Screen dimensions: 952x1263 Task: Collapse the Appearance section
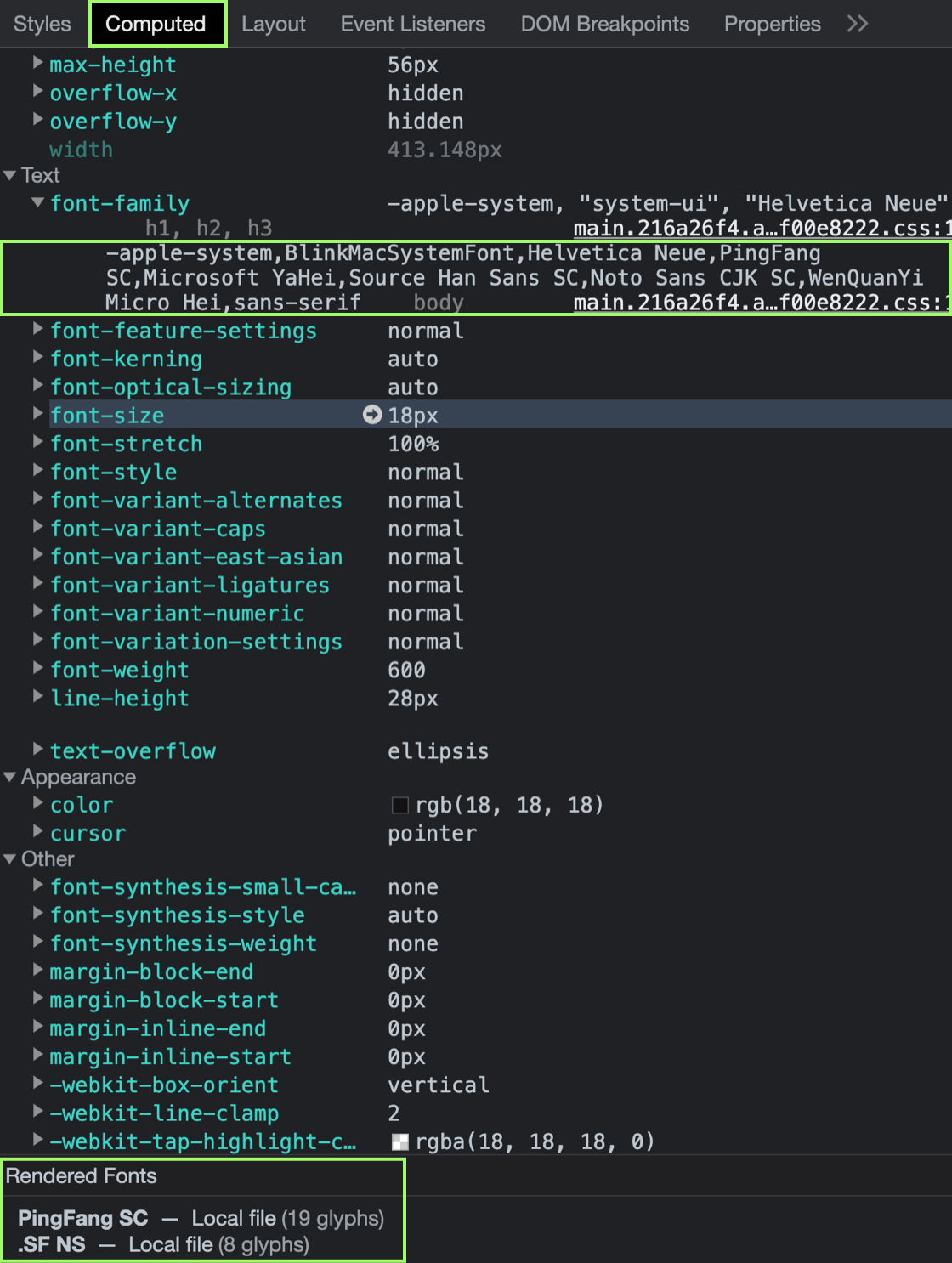[x=10, y=777]
